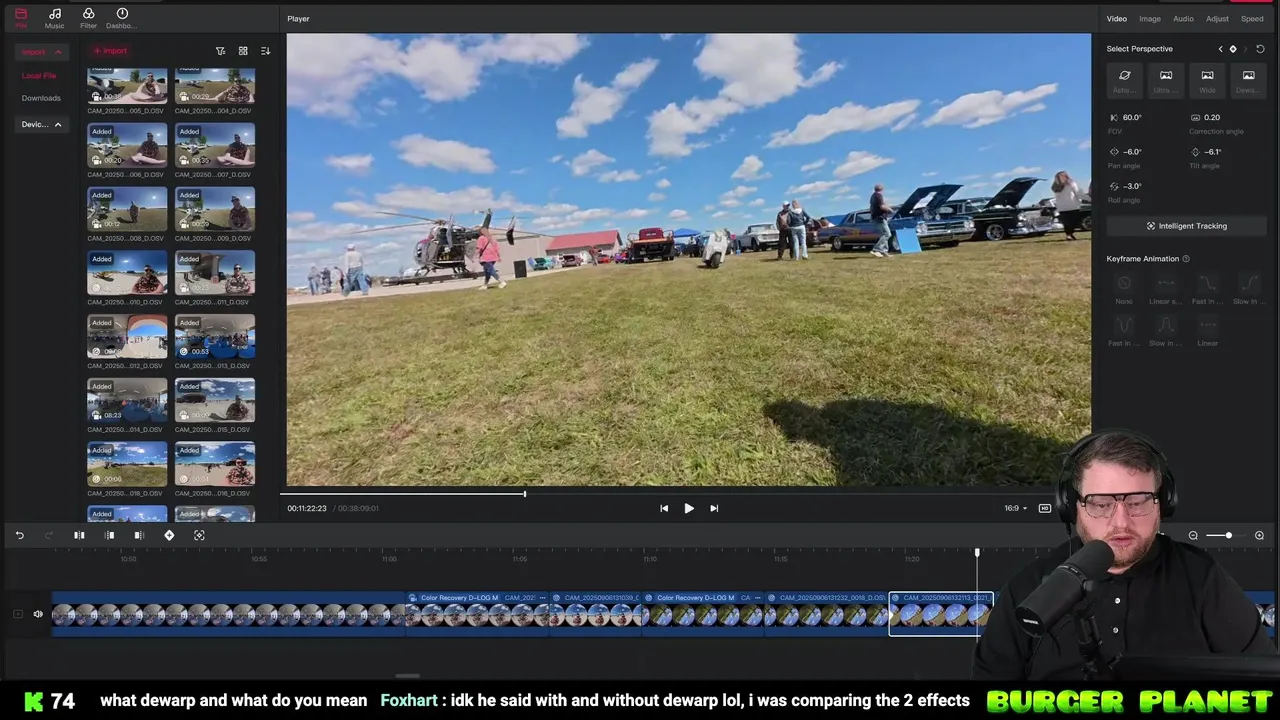The height and width of the screenshot is (720, 1280).
Task: Split clip at playhead
Action: click(79, 536)
